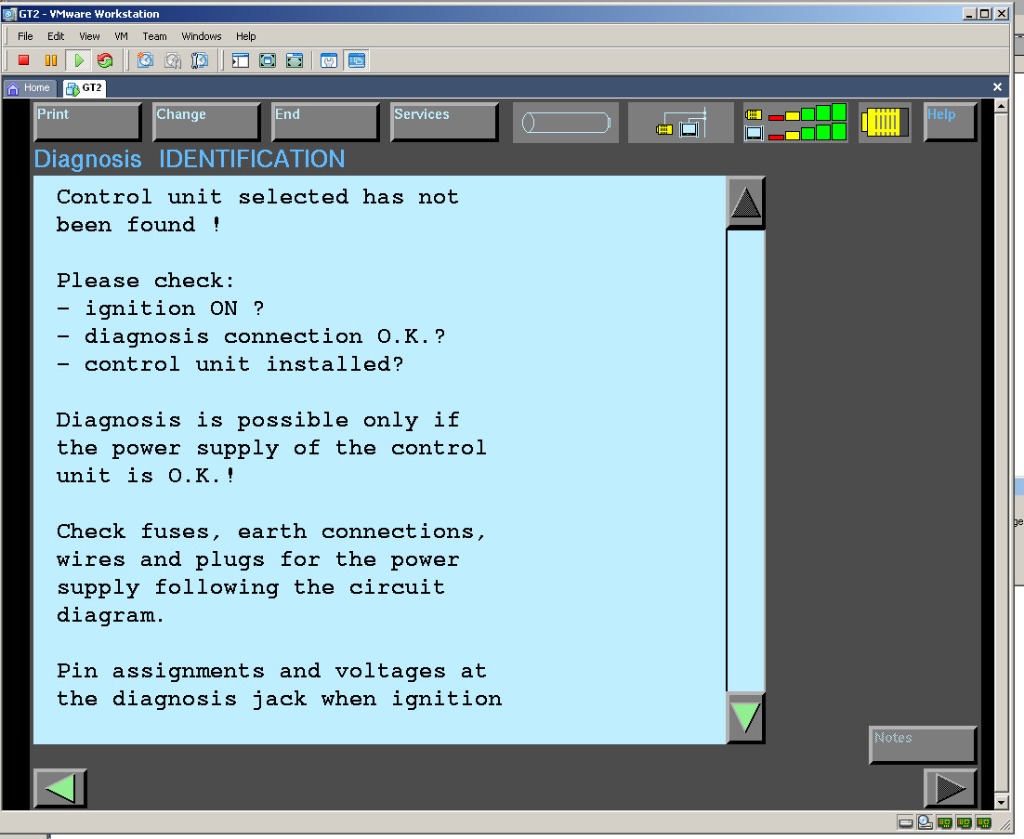Image resolution: width=1024 pixels, height=839 pixels.
Task: Click the red Power Off toolbar icon
Action: pyautogui.click(x=24, y=61)
